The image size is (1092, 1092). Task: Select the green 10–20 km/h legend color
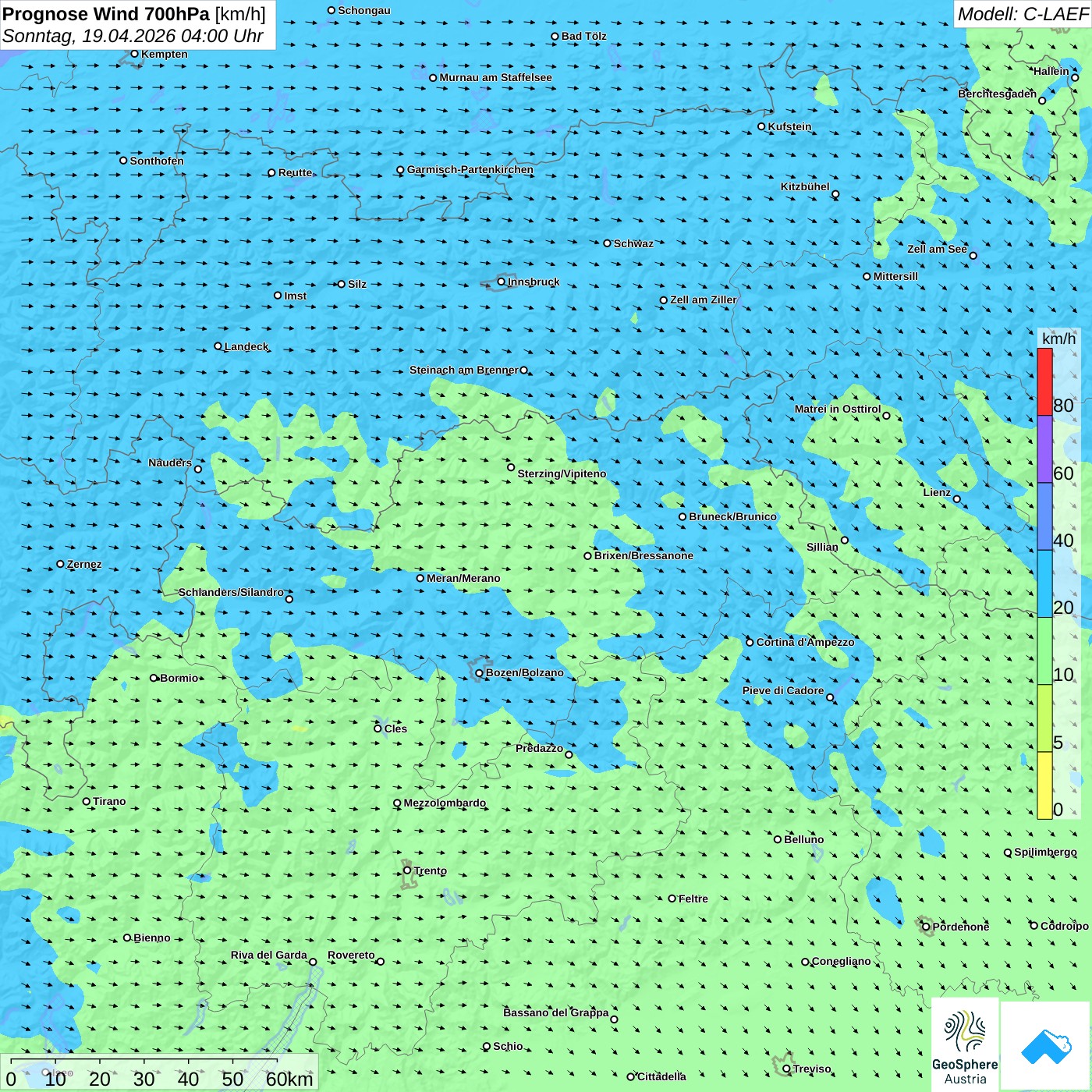tap(1044, 651)
